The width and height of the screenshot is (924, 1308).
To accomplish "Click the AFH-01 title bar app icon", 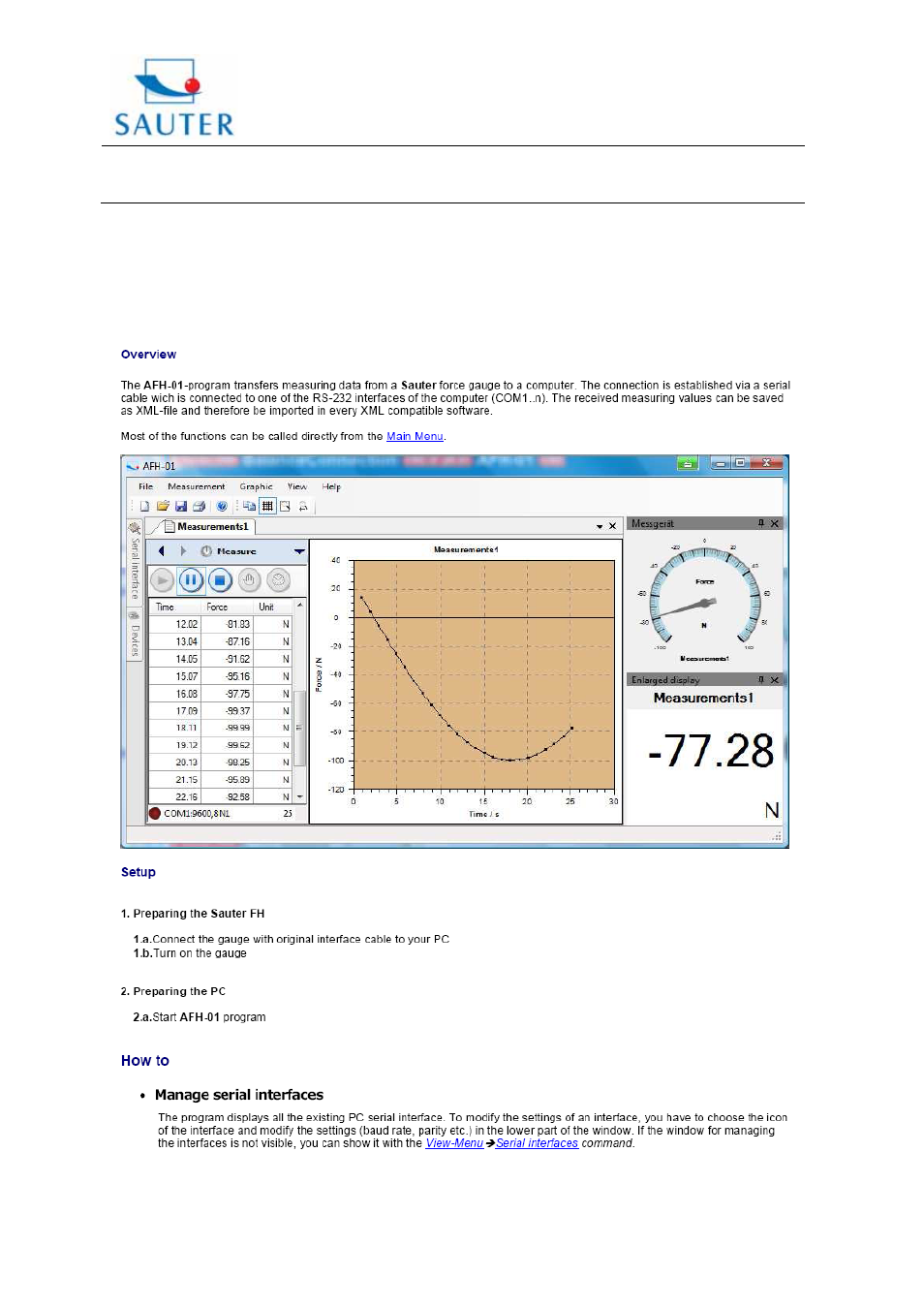I will (133, 466).
